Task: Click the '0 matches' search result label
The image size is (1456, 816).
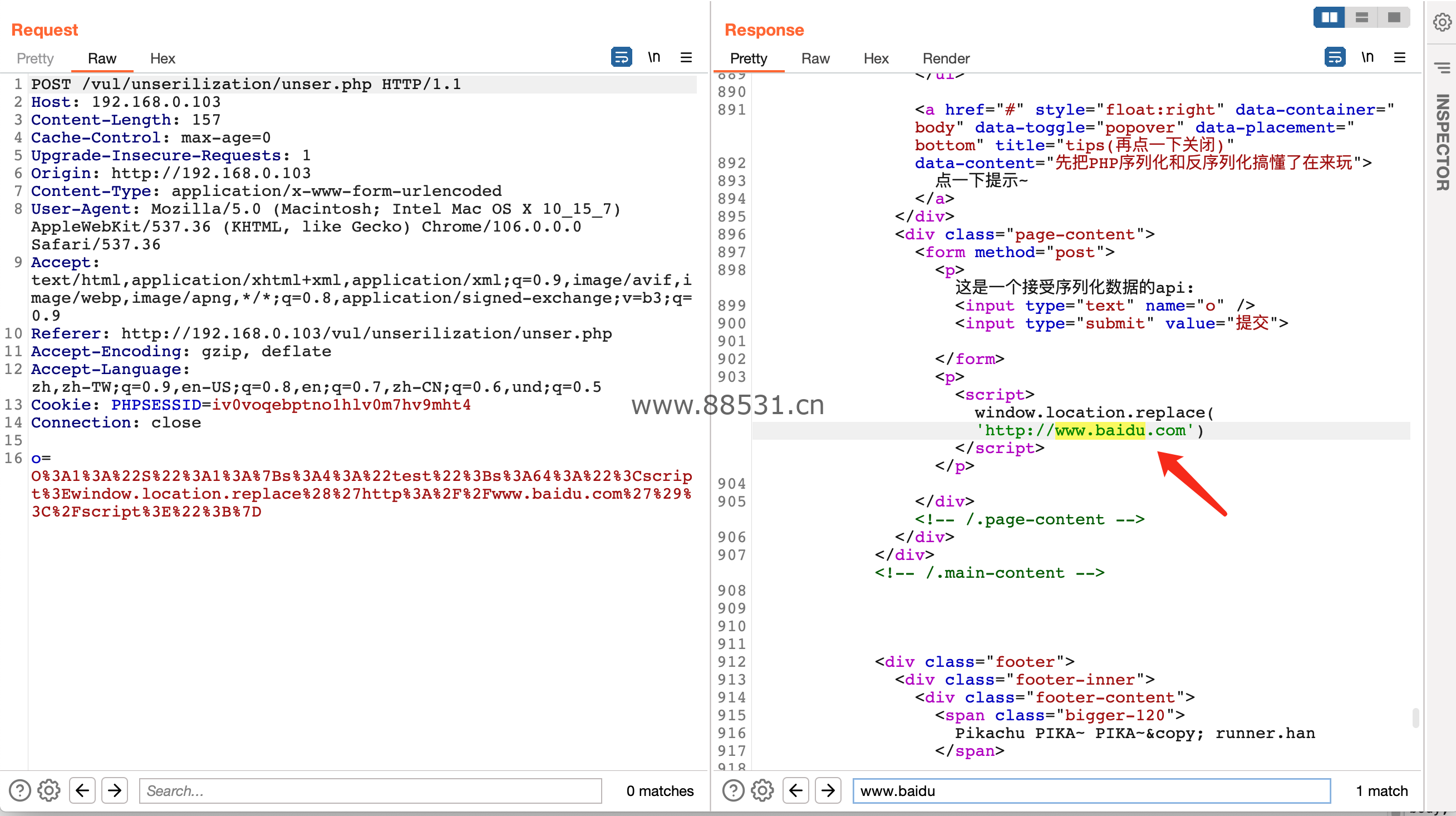Action: [x=660, y=790]
